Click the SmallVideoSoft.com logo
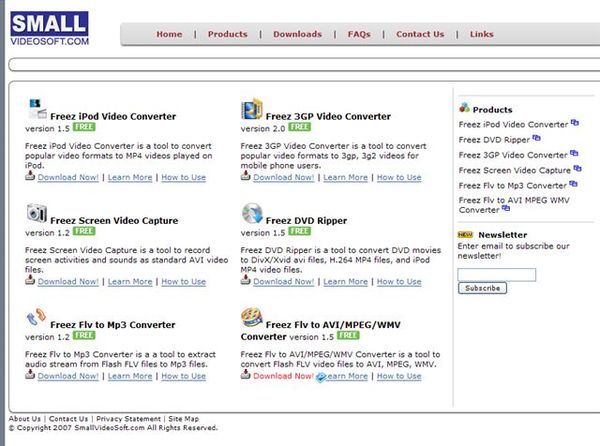Screen dimensions: 600x446 click(x=49, y=29)
